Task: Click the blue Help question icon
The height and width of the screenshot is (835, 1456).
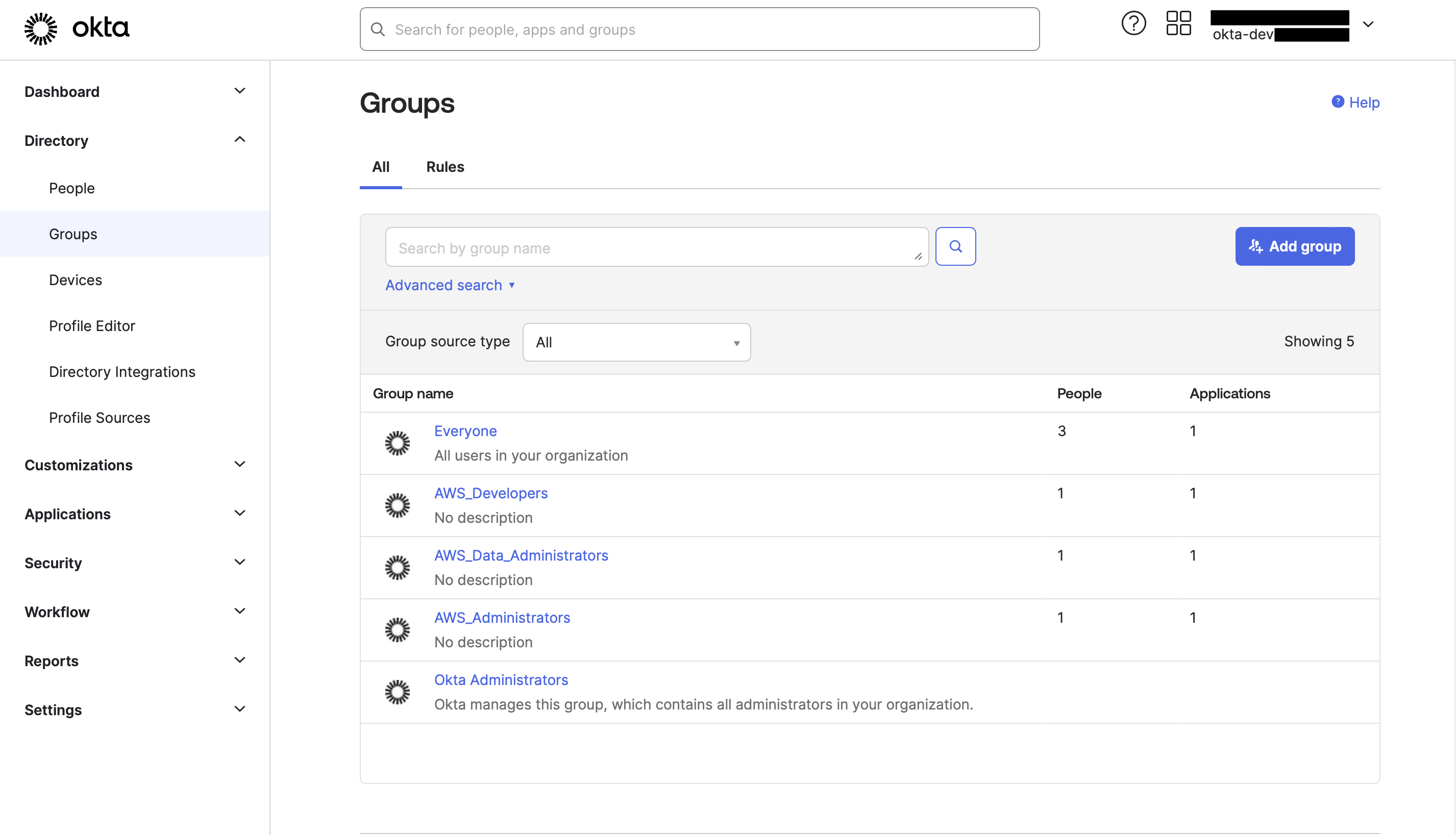Action: pos(1338,102)
